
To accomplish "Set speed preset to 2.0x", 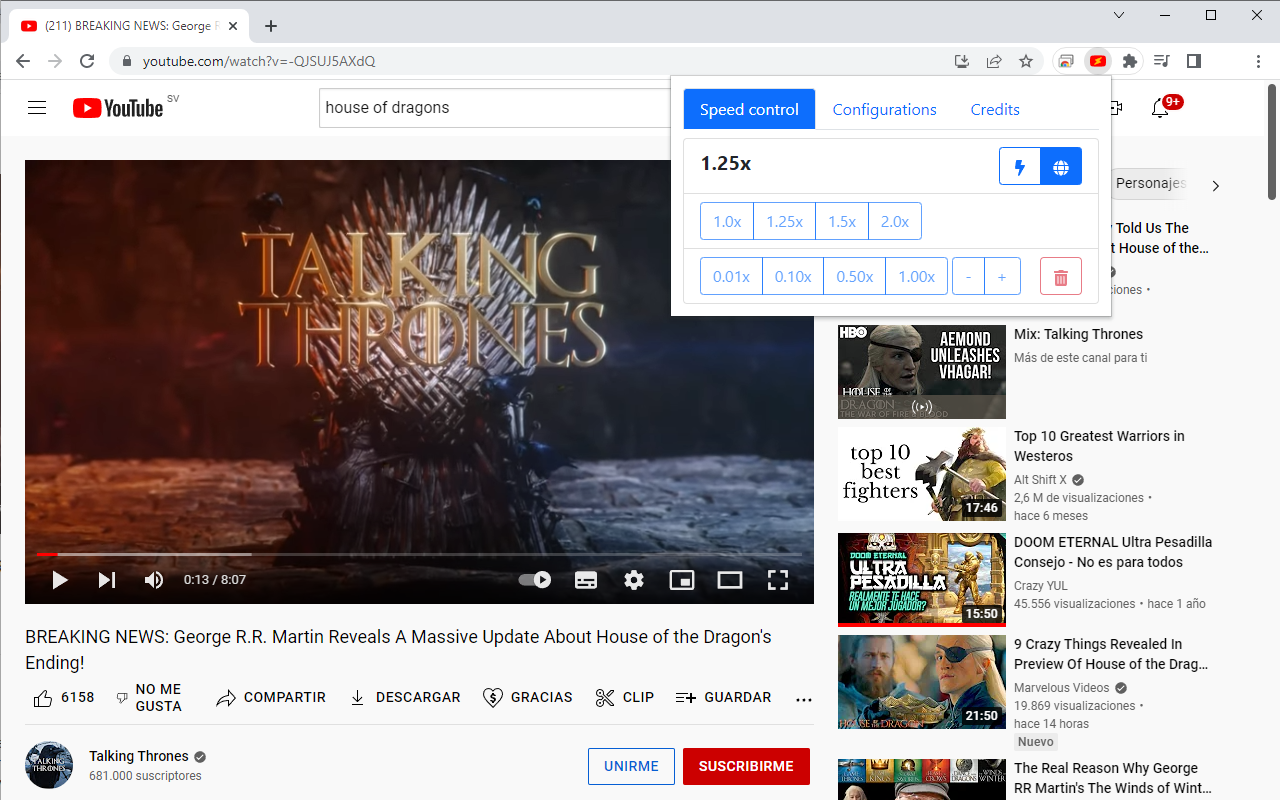I will 895,221.
